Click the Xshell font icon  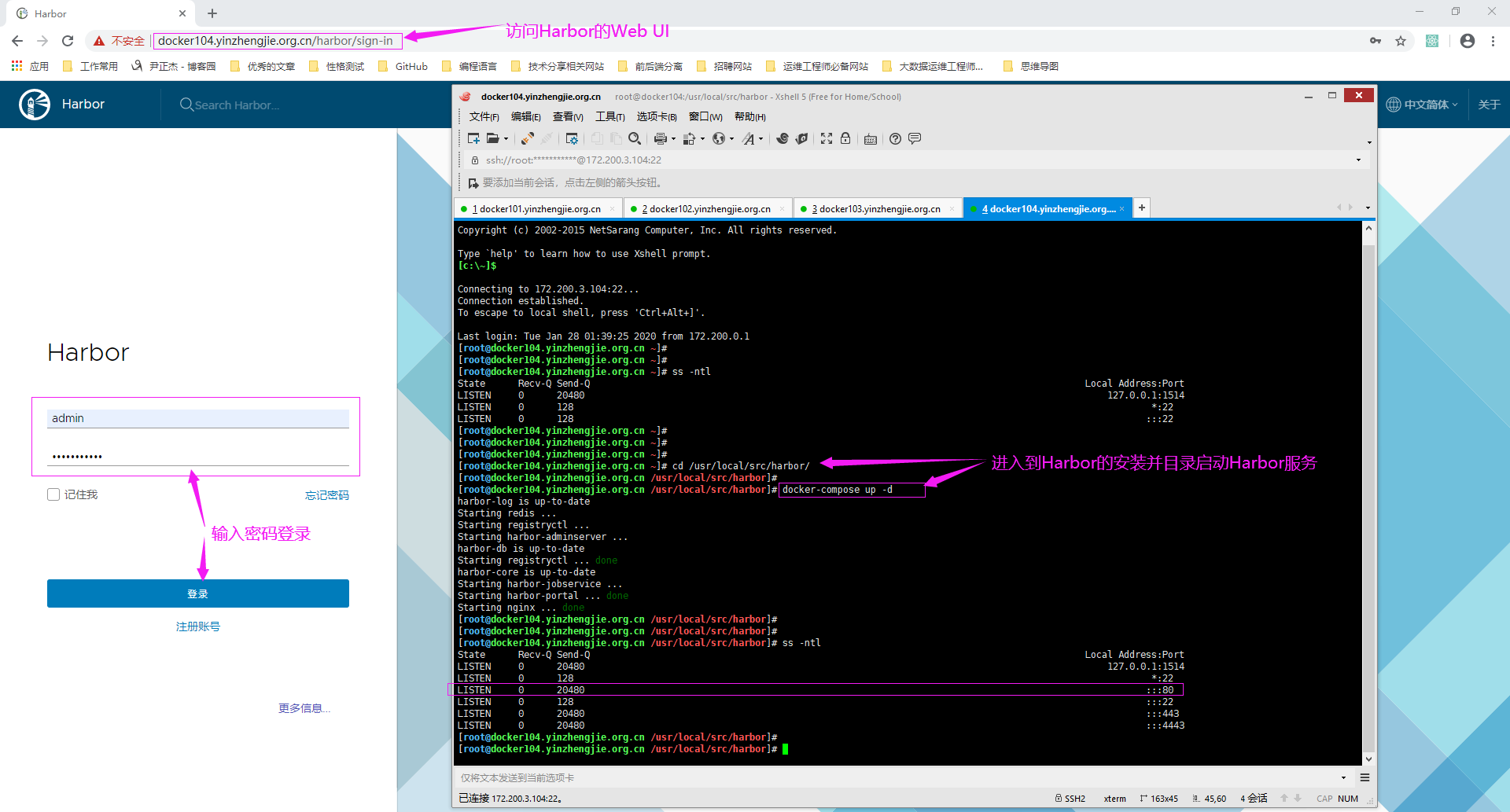[748, 138]
